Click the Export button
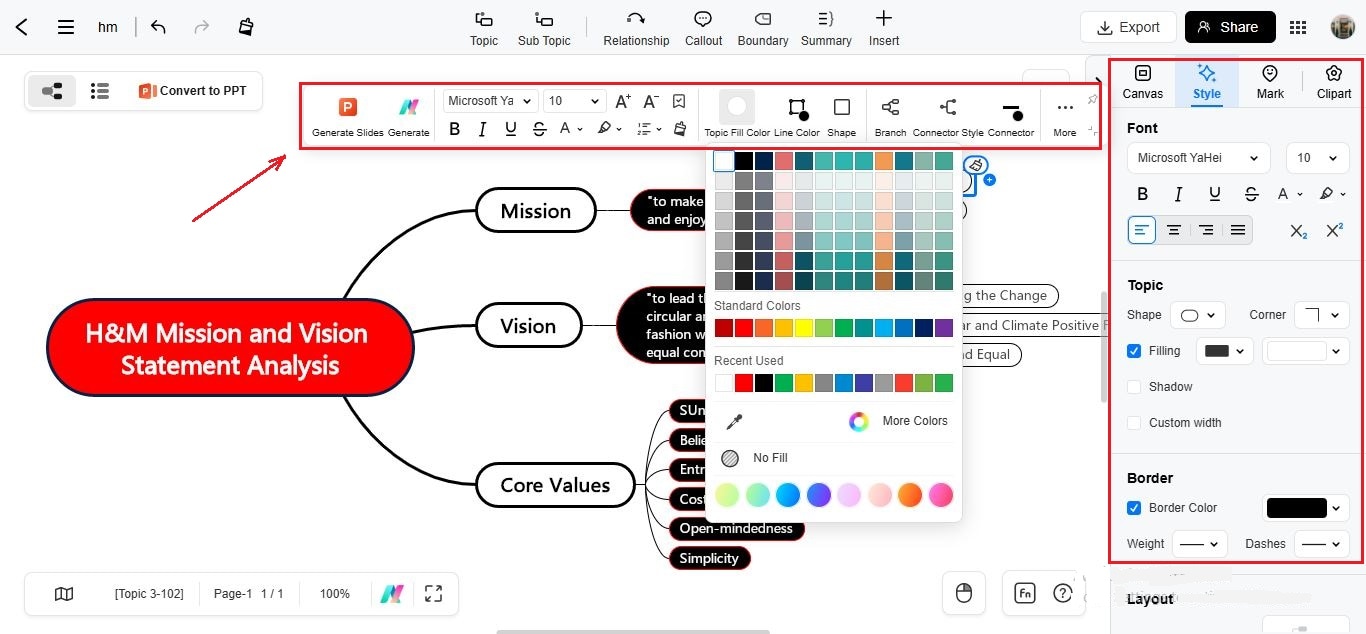 pos(1128,27)
